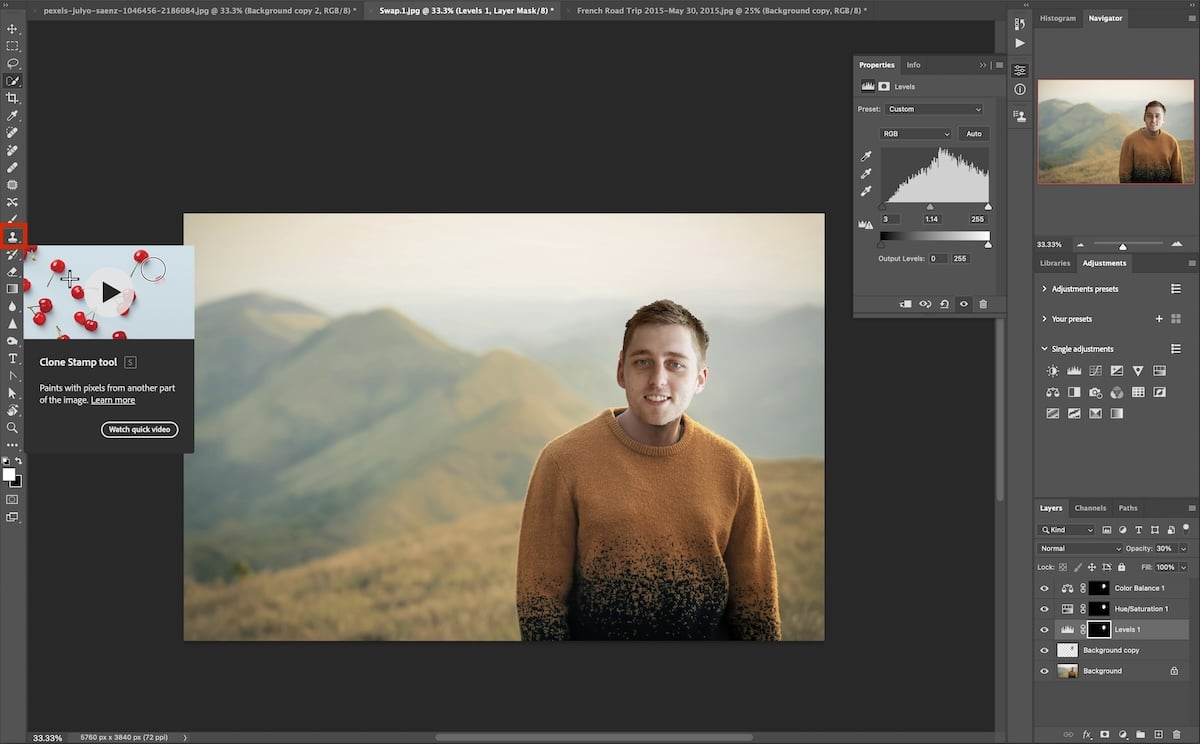Click the Navigator preview thumbnail
The height and width of the screenshot is (744, 1200).
click(x=1114, y=131)
